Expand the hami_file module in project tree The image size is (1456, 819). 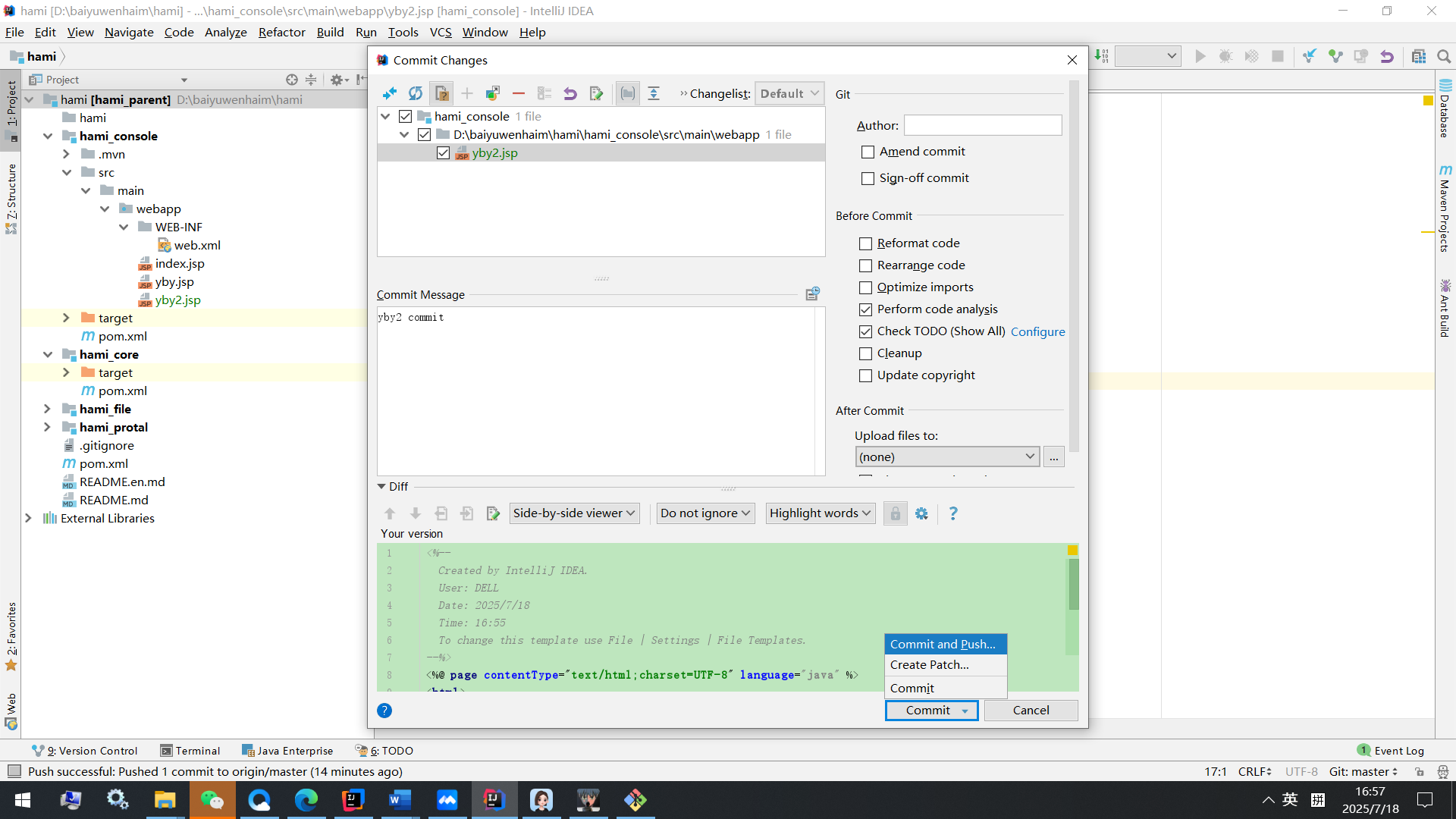tap(47, 409)
